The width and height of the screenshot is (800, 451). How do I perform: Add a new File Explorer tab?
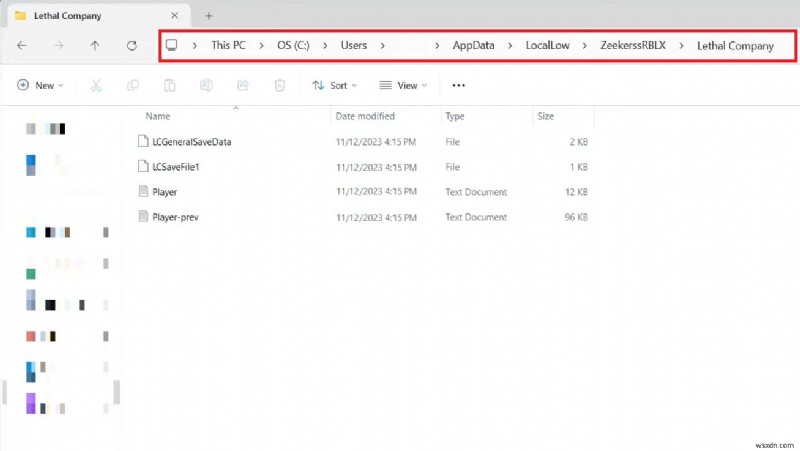(209, 16)
